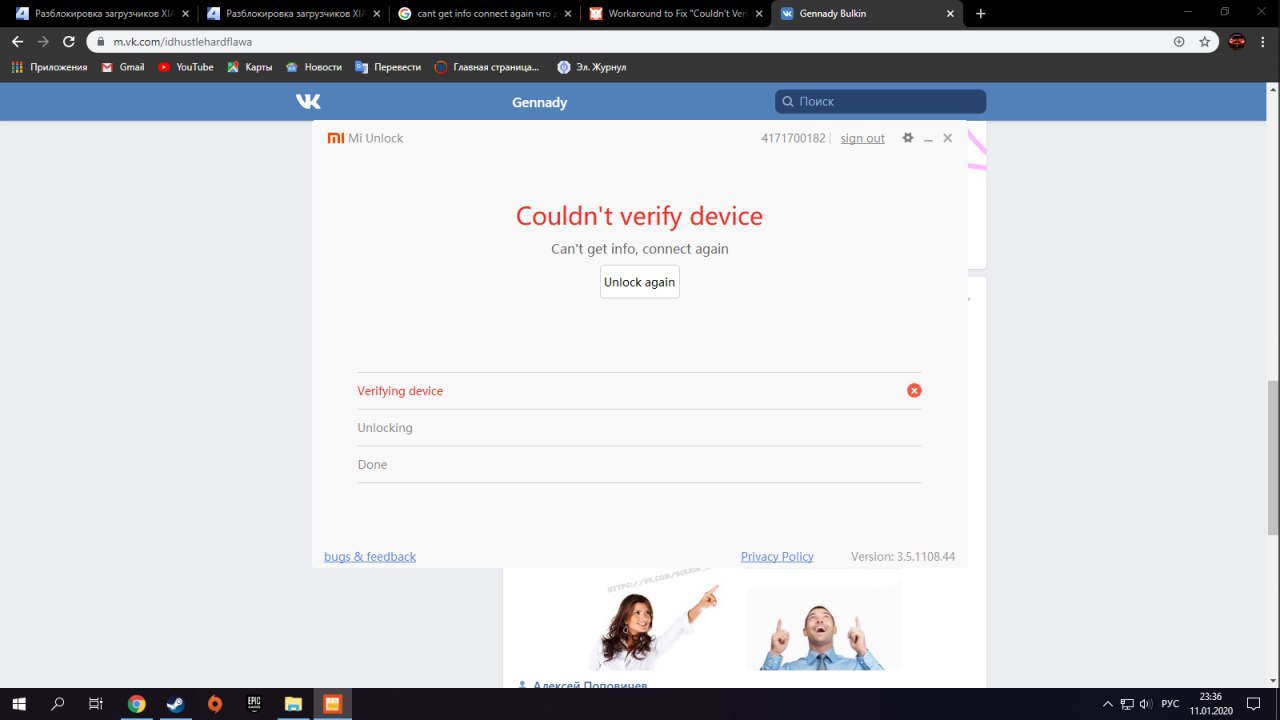Click the Unlock again button

[x=640, y=282]
